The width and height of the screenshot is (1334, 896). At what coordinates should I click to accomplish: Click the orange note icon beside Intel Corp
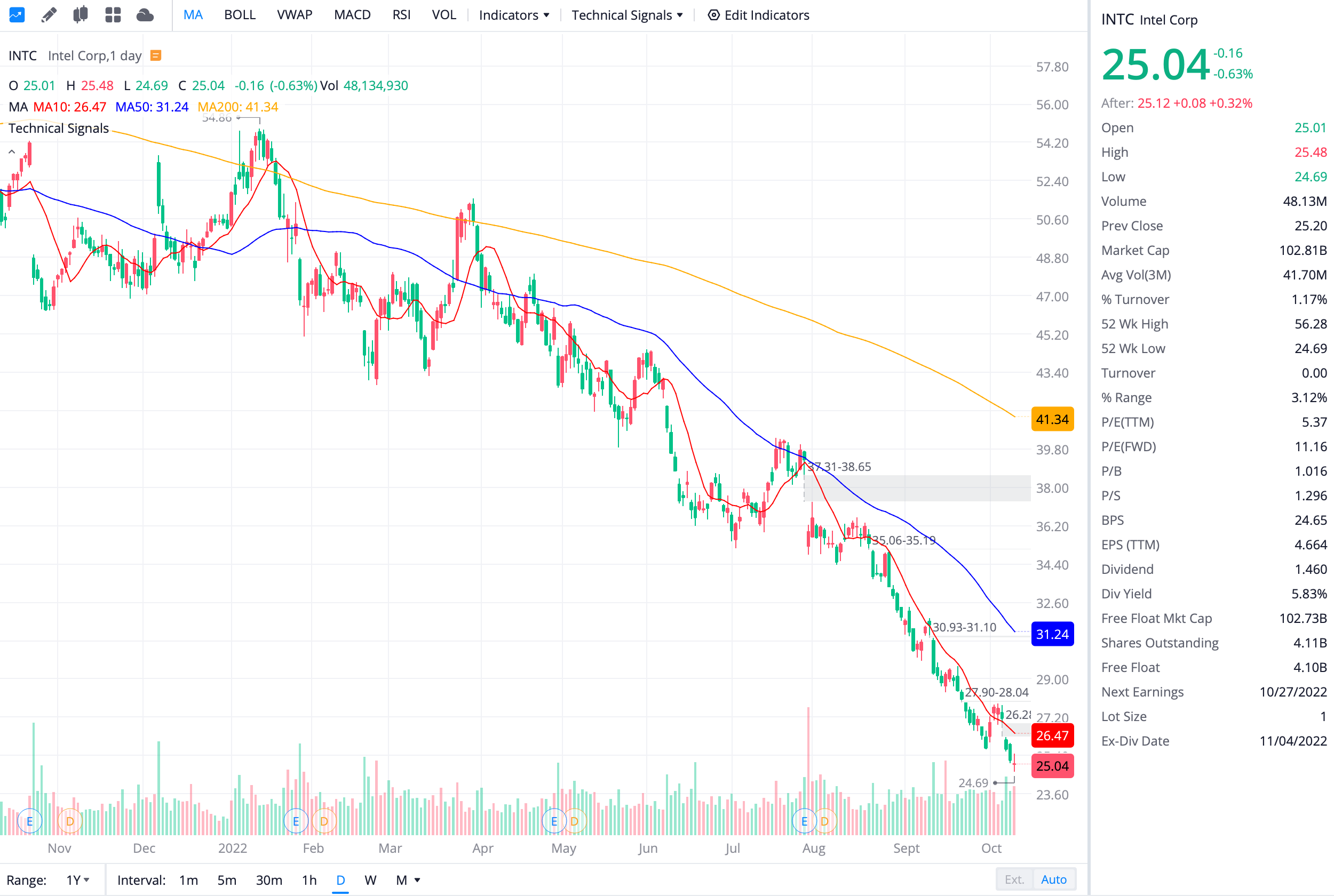155,55
